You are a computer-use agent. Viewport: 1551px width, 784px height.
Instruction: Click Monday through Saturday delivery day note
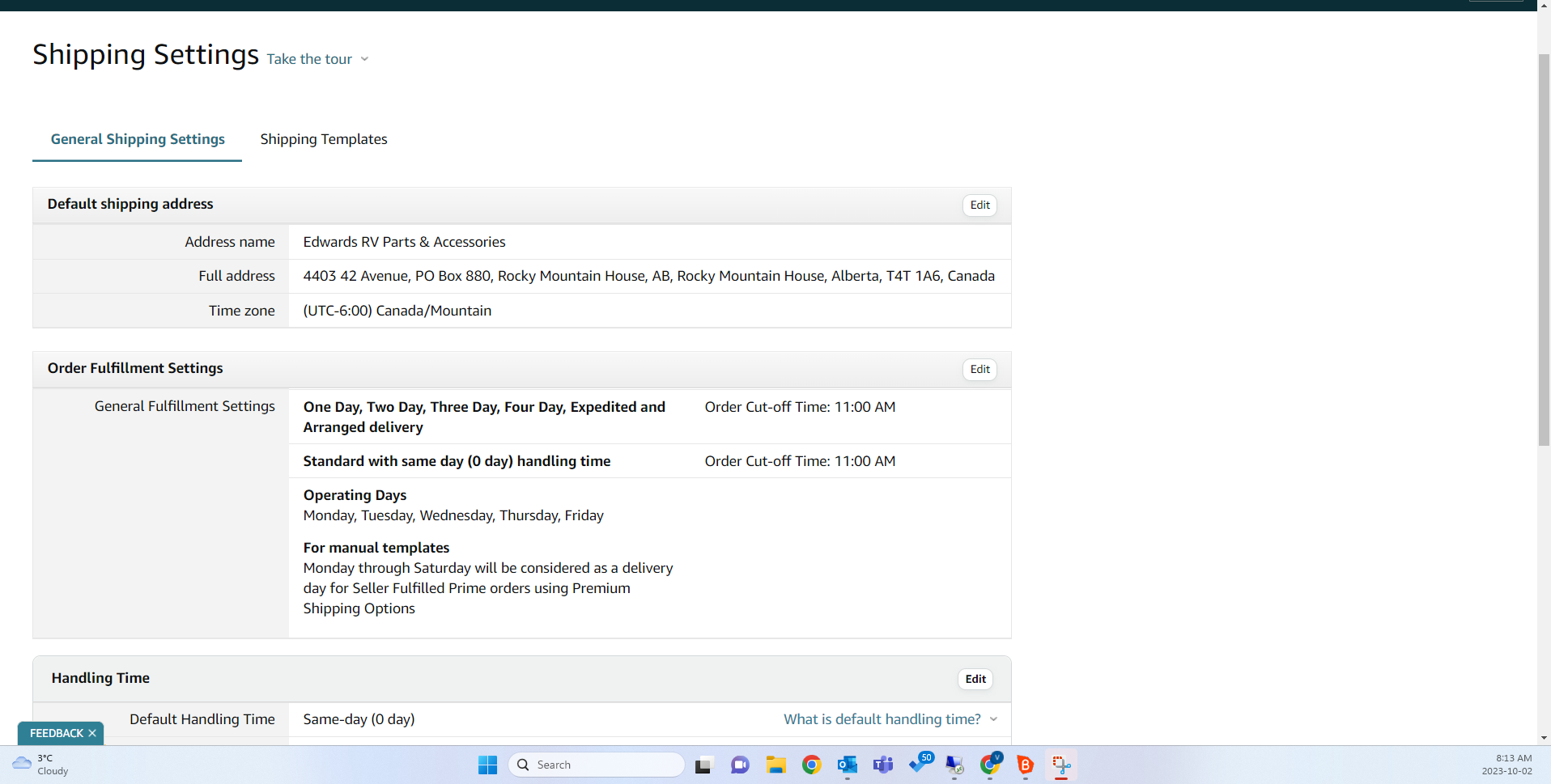(488, 588)
